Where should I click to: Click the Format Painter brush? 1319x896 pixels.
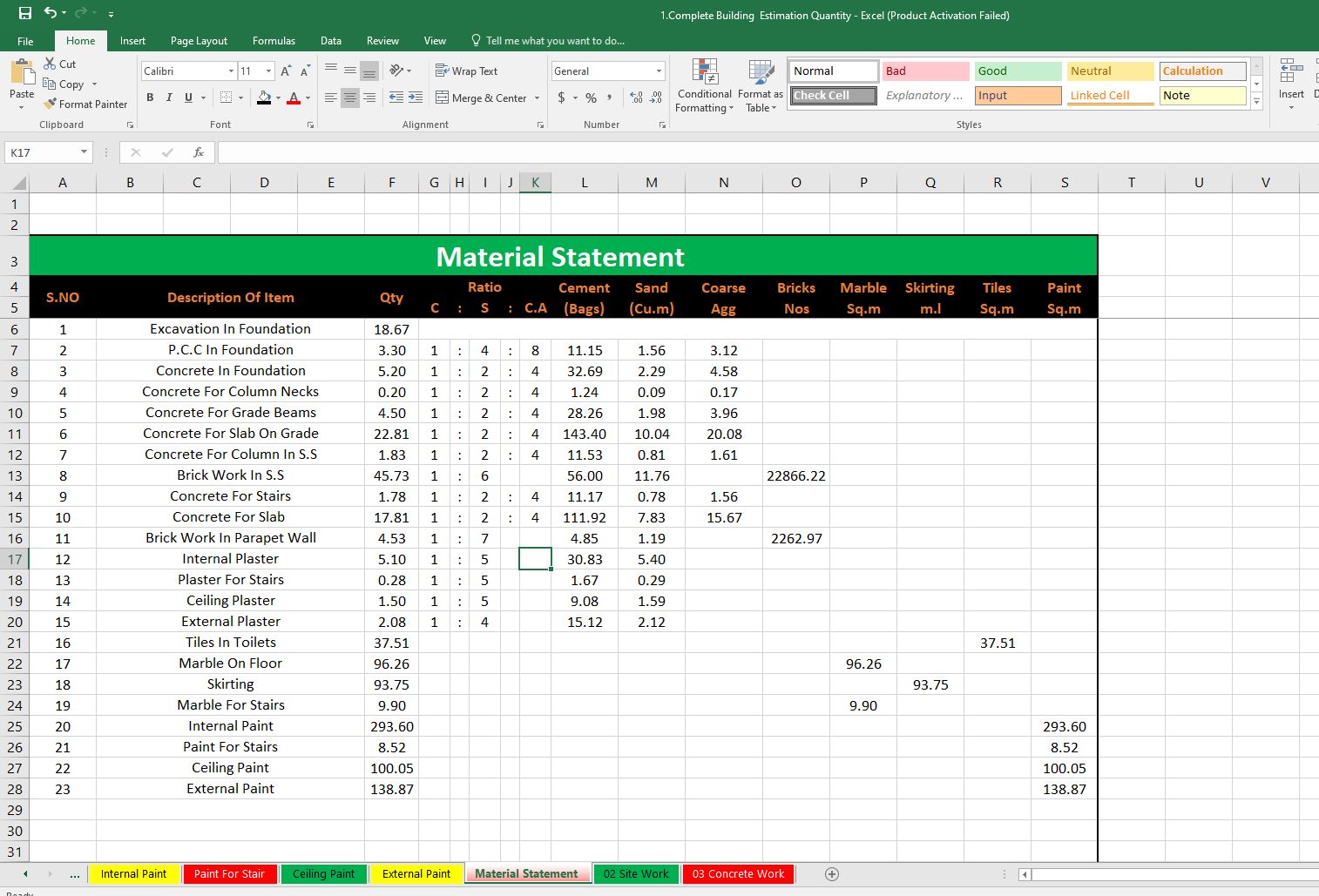click(x=85, y=104)
